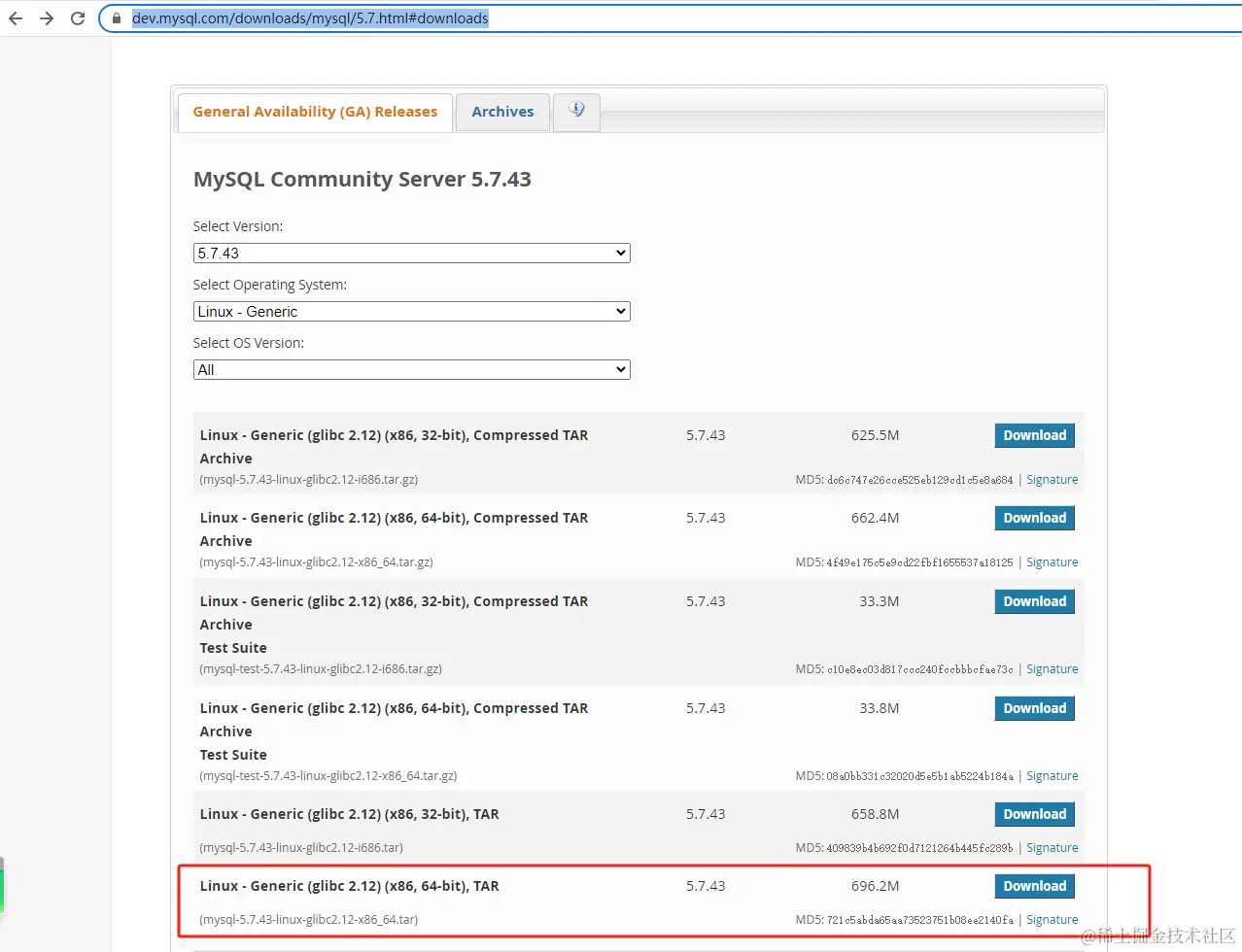
Task: Open Signature link for mysql-5.7.43-linux-glibc2.12-x86_64.tar.gz
Action: pyautogui.click(x=1052, y=562)
